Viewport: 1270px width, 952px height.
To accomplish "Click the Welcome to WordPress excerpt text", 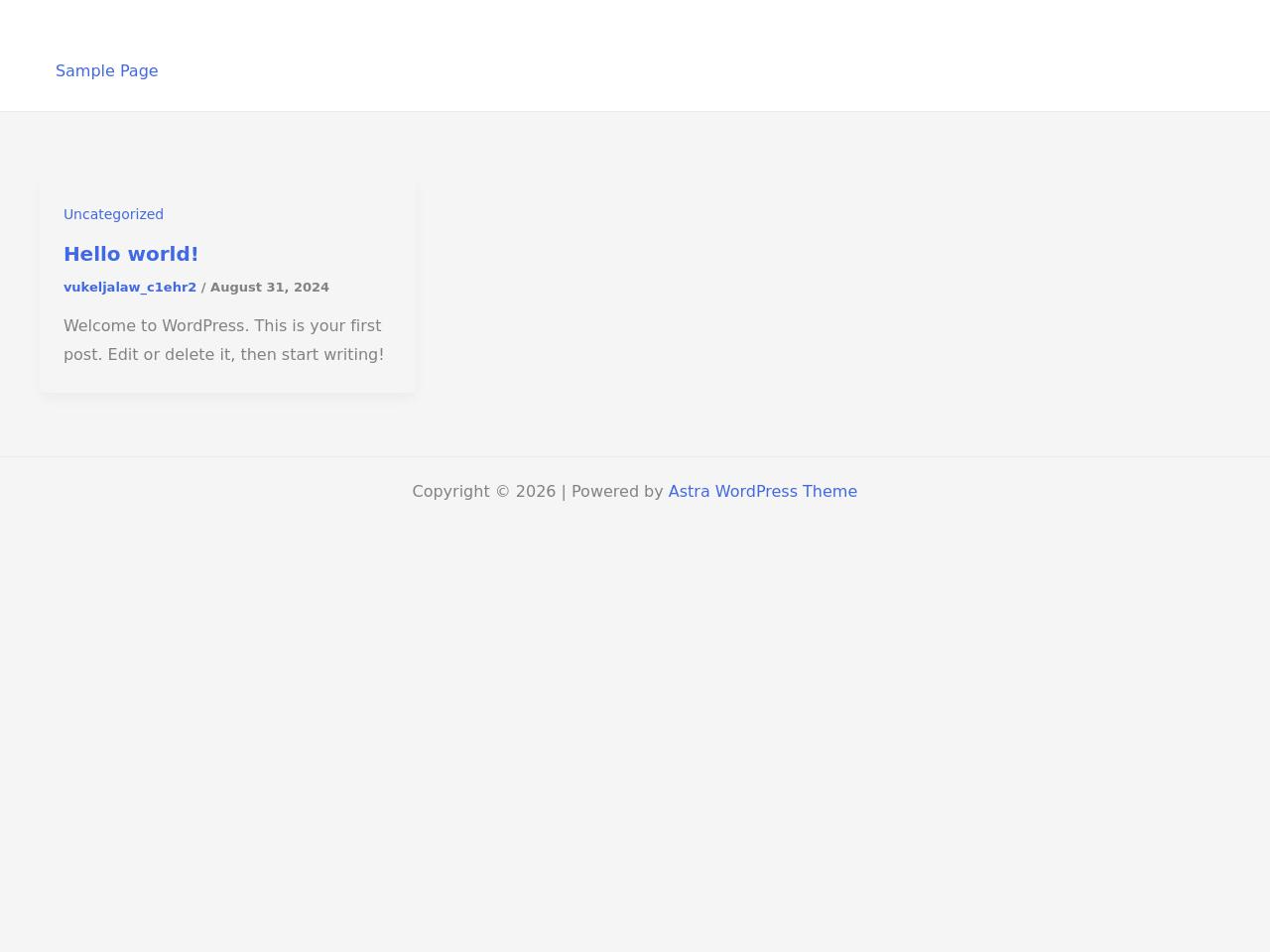I will 222,326.
